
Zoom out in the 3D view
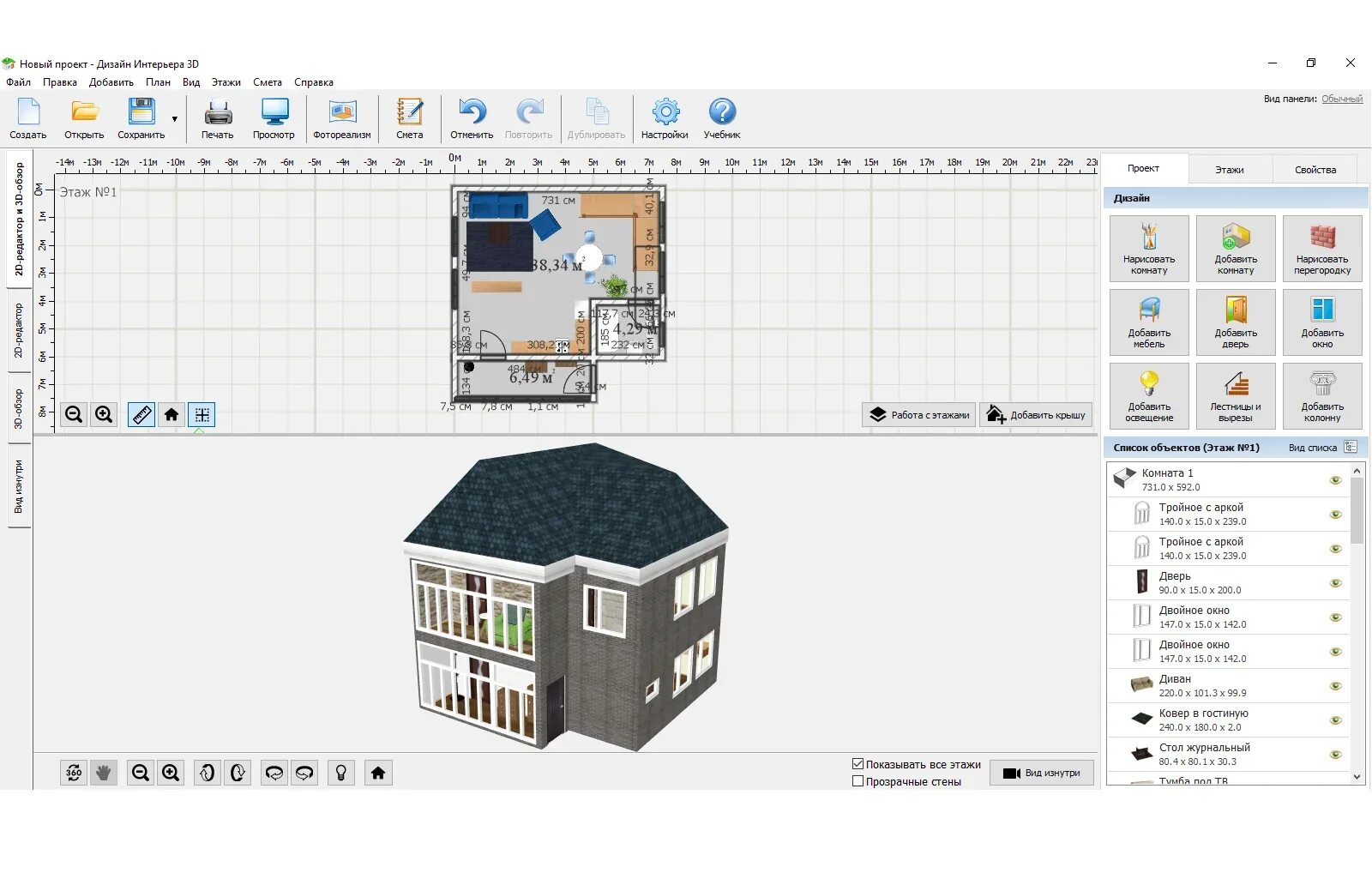[x=141, y=773]
